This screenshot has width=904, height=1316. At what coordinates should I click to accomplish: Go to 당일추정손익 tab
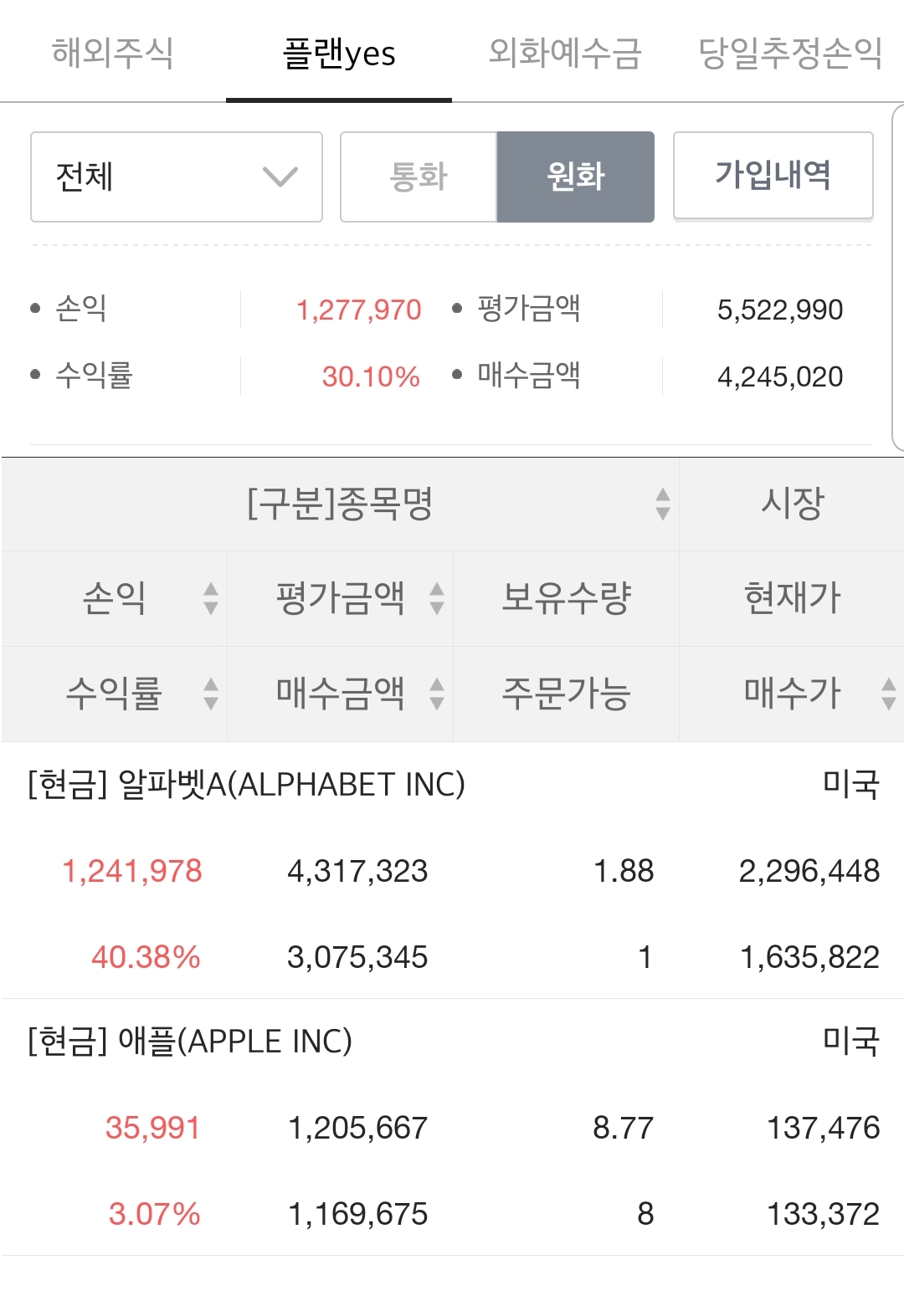point(790,53)
